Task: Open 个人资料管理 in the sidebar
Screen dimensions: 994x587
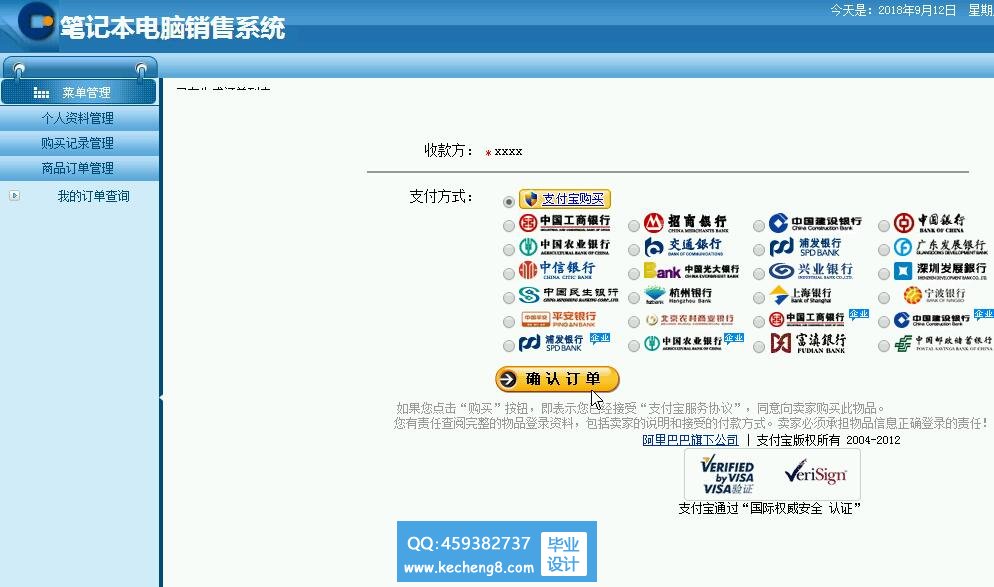Action: (78, 119)
